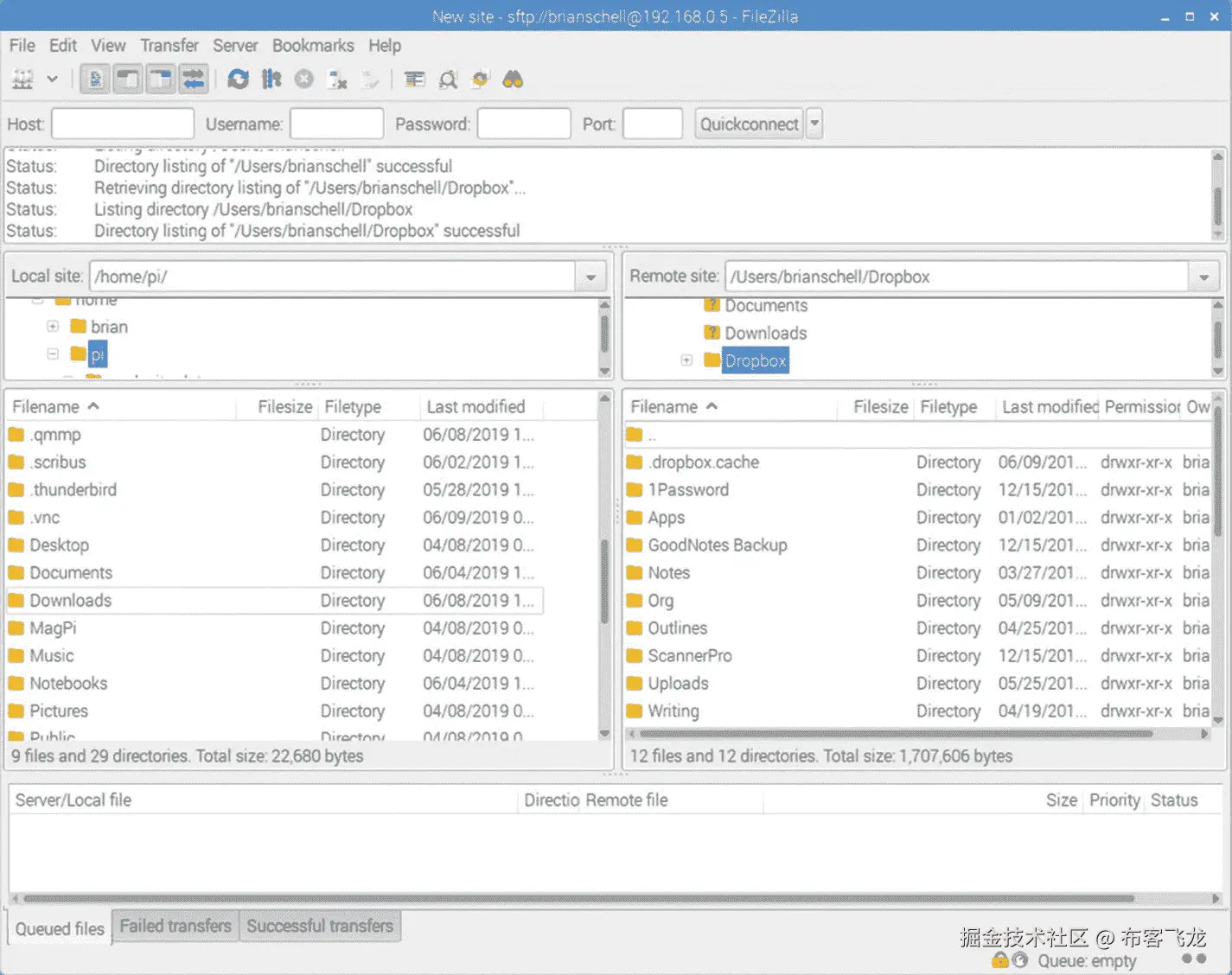This screenshot has height=975, width=1232.
Task: Switch to the Failed transfers tab
Action: coord(176,926)
